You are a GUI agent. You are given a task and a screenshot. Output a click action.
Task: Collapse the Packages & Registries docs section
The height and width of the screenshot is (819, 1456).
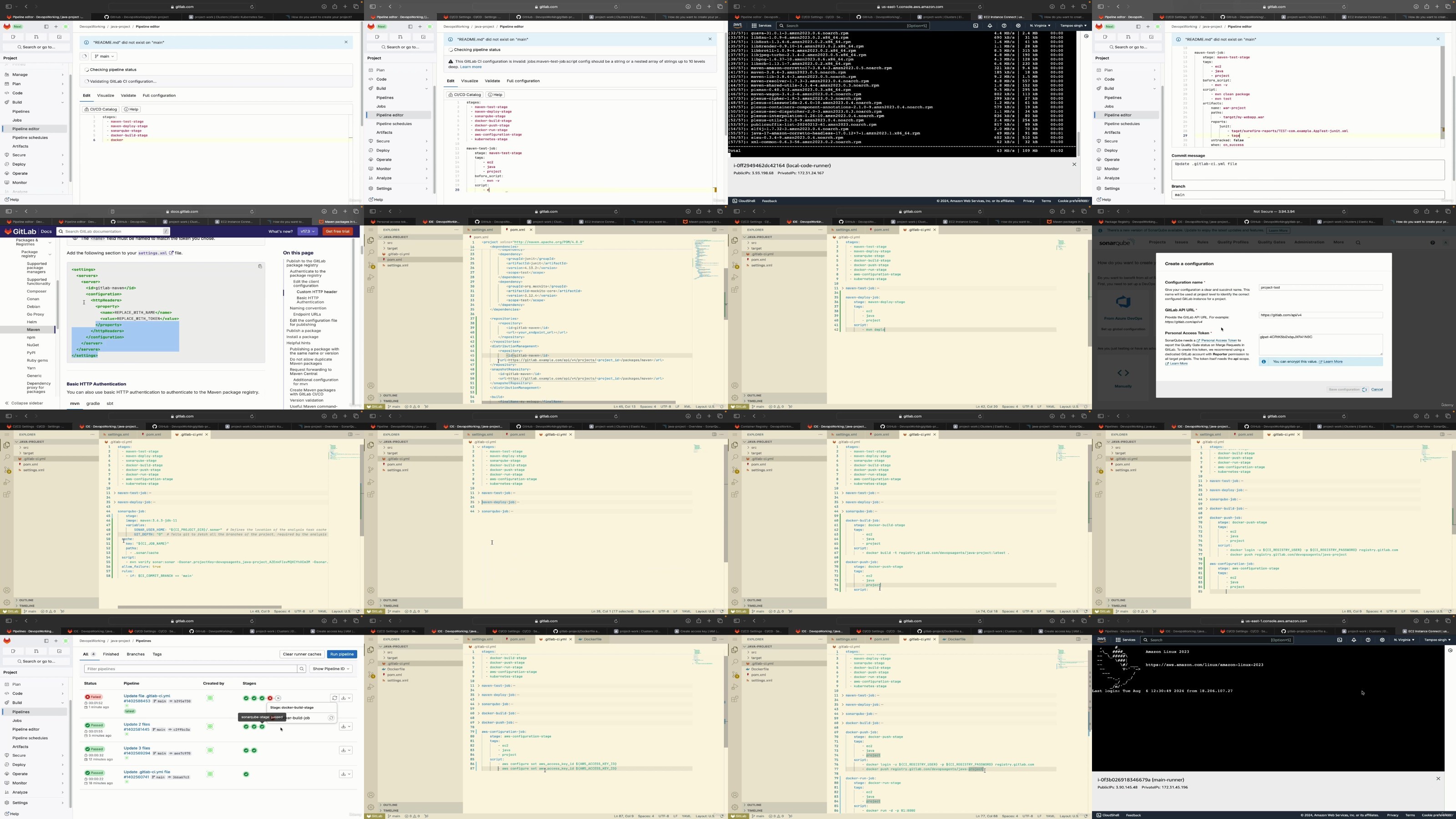[x=50, y=243]
